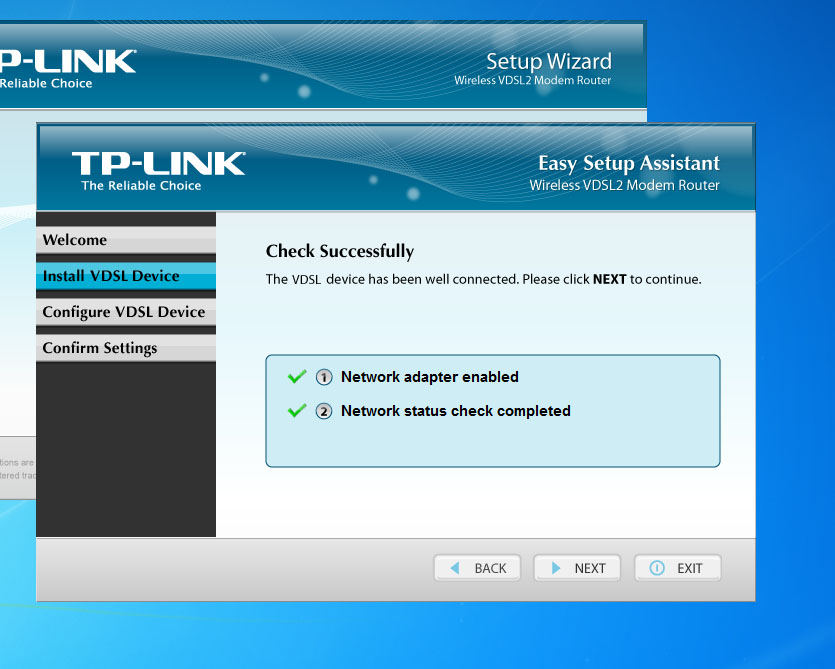Click the "Network status check completed" status line

pyautogui.click(x=455, y=411)
